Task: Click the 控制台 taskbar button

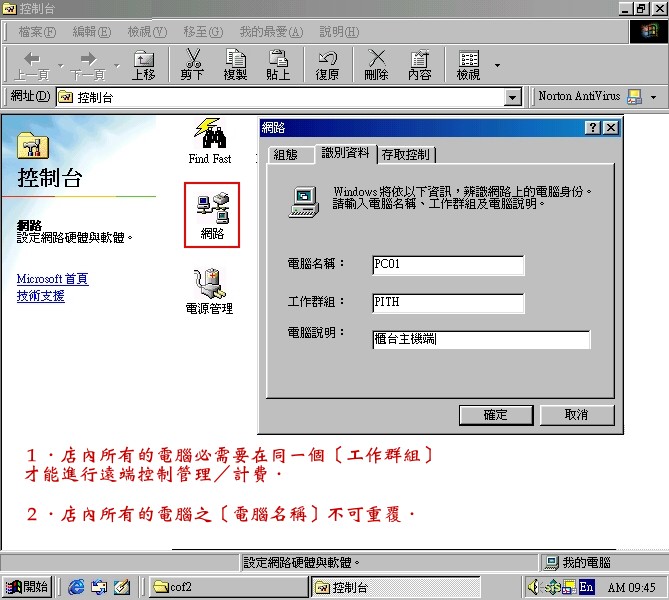Action: click(395, 587)
